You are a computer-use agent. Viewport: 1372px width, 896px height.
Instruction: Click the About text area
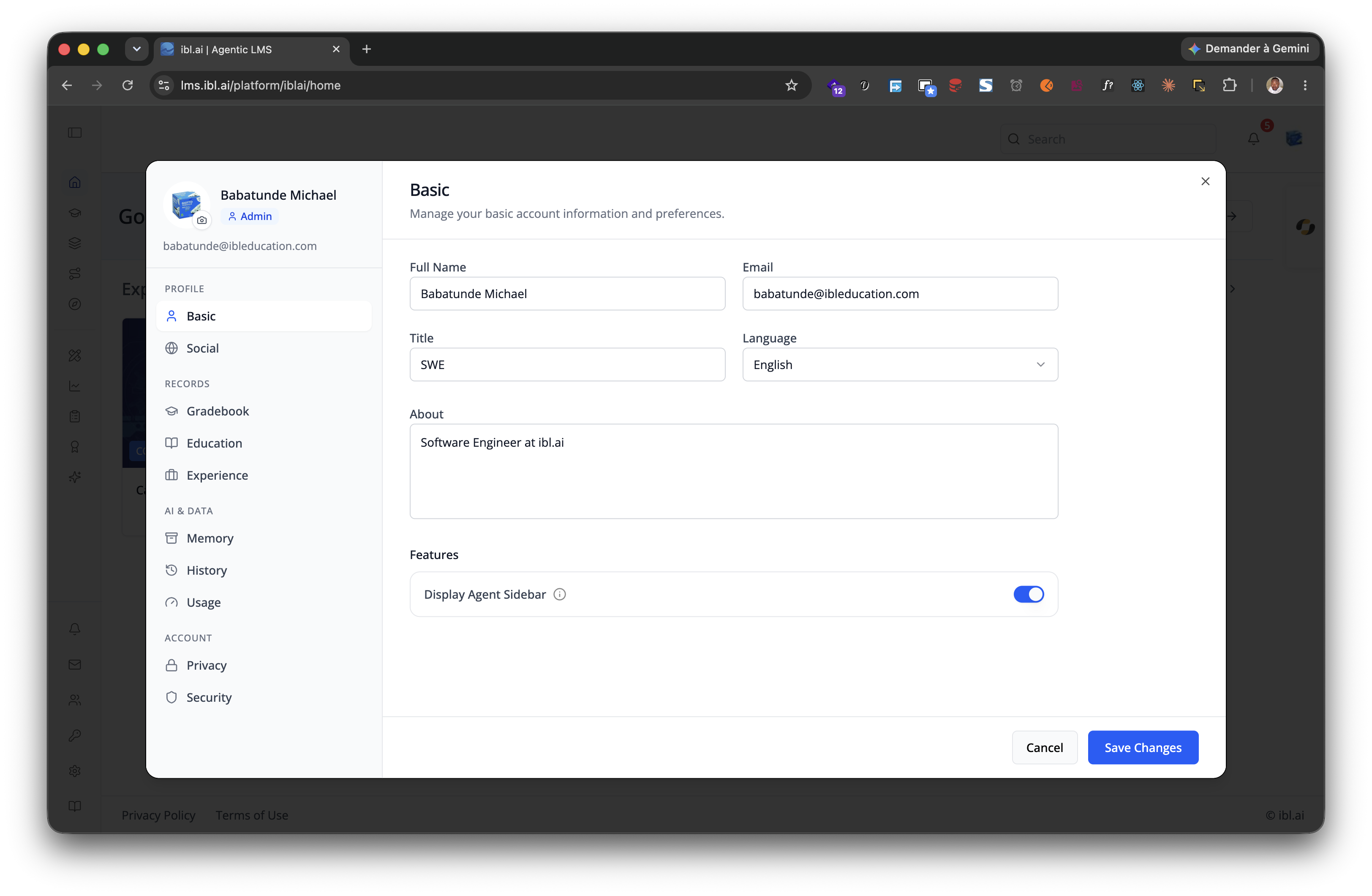733,471
